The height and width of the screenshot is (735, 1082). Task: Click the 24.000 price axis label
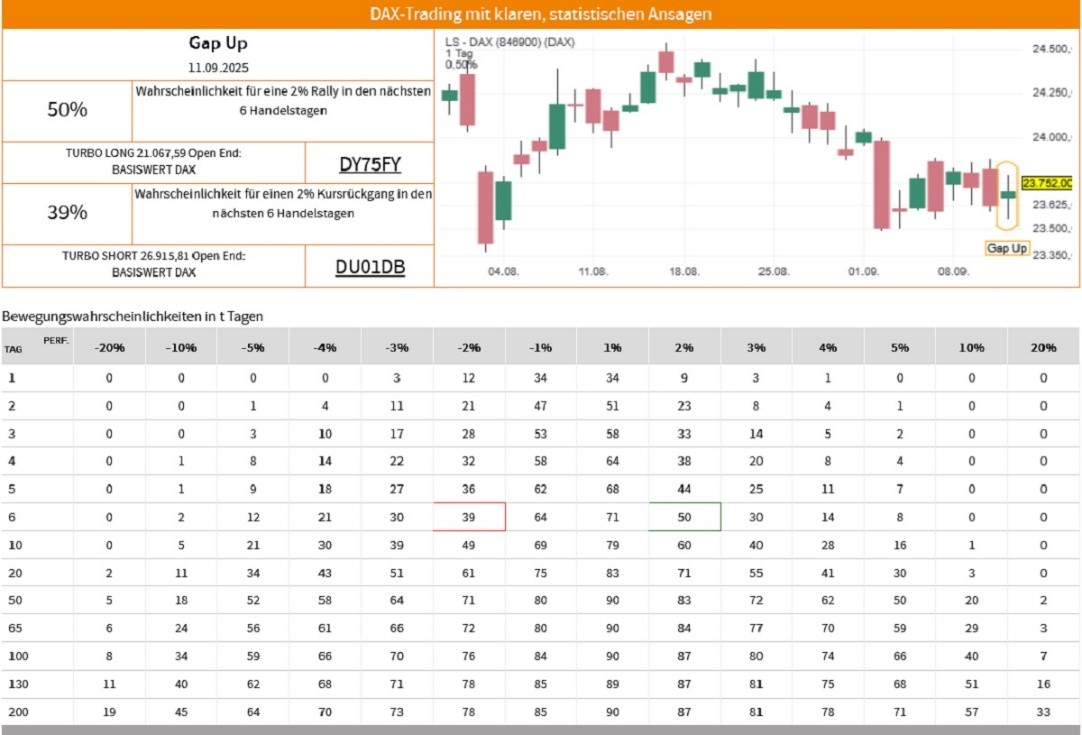click(x=1052, y=137)
